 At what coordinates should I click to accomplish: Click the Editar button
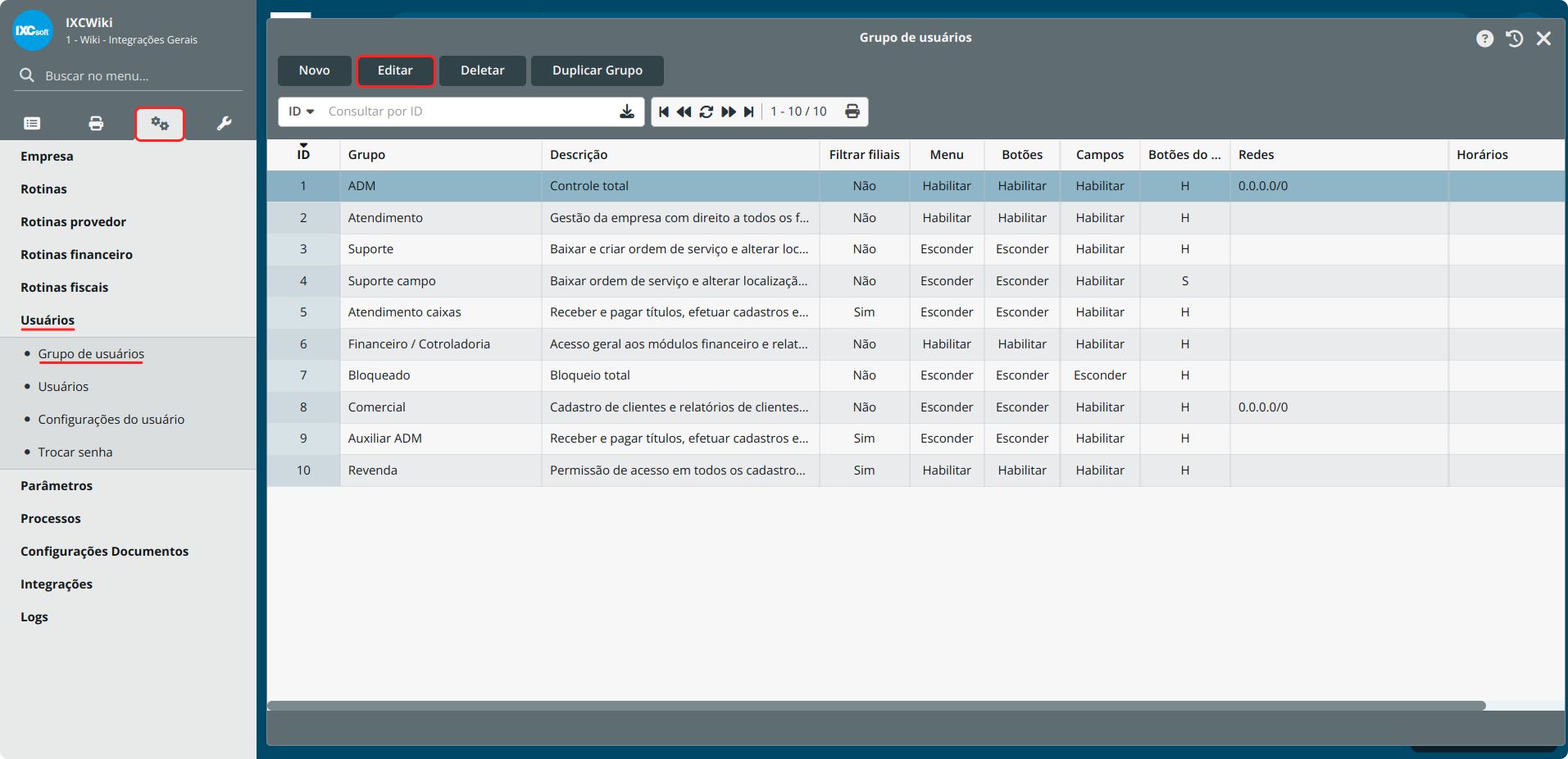[395, 70]
